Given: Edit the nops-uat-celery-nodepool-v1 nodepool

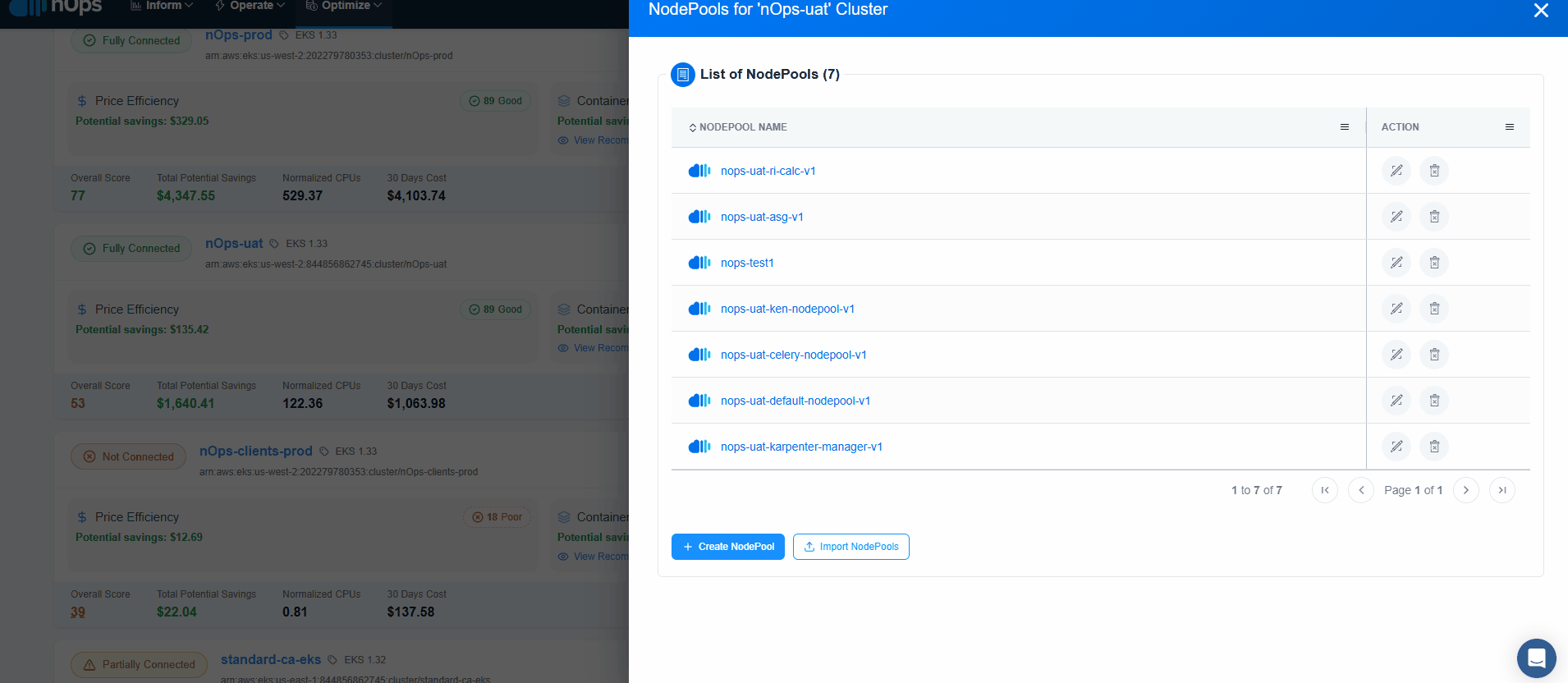Looking at the screenshot, I should click(1396, 355).
